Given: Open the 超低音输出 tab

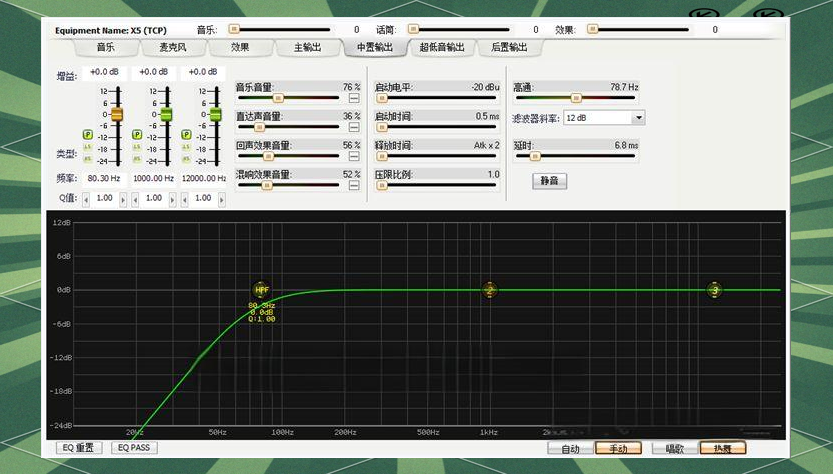Looking at the screenshot, I should pos(441,47).
